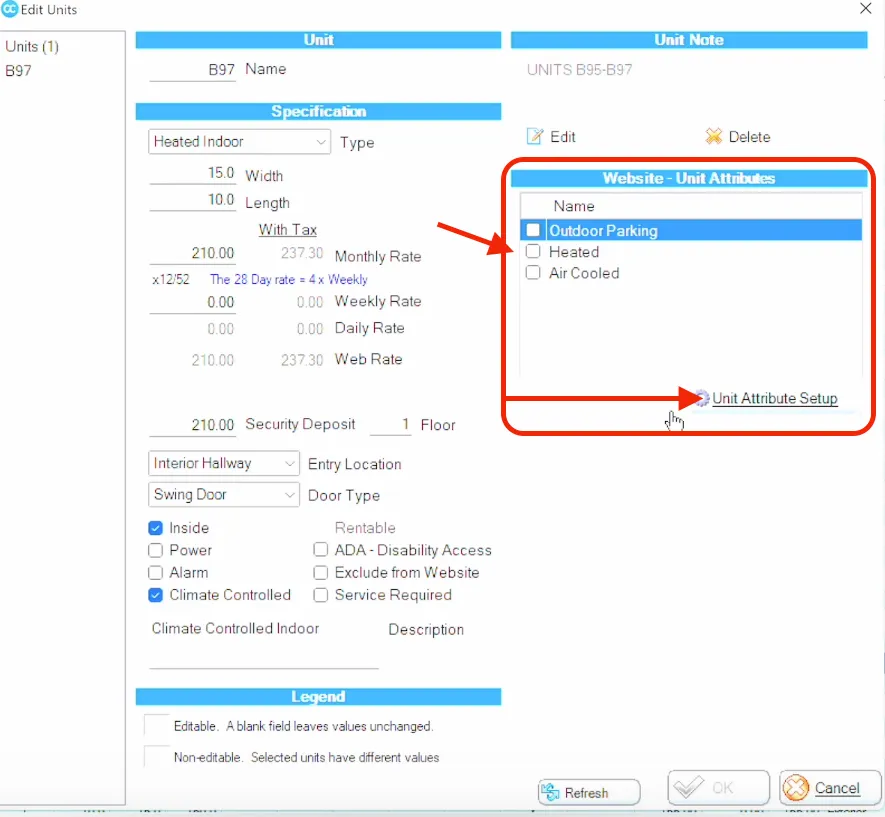Click the OK button
Viewport: 885px width, 817px height.
point(718,788)
